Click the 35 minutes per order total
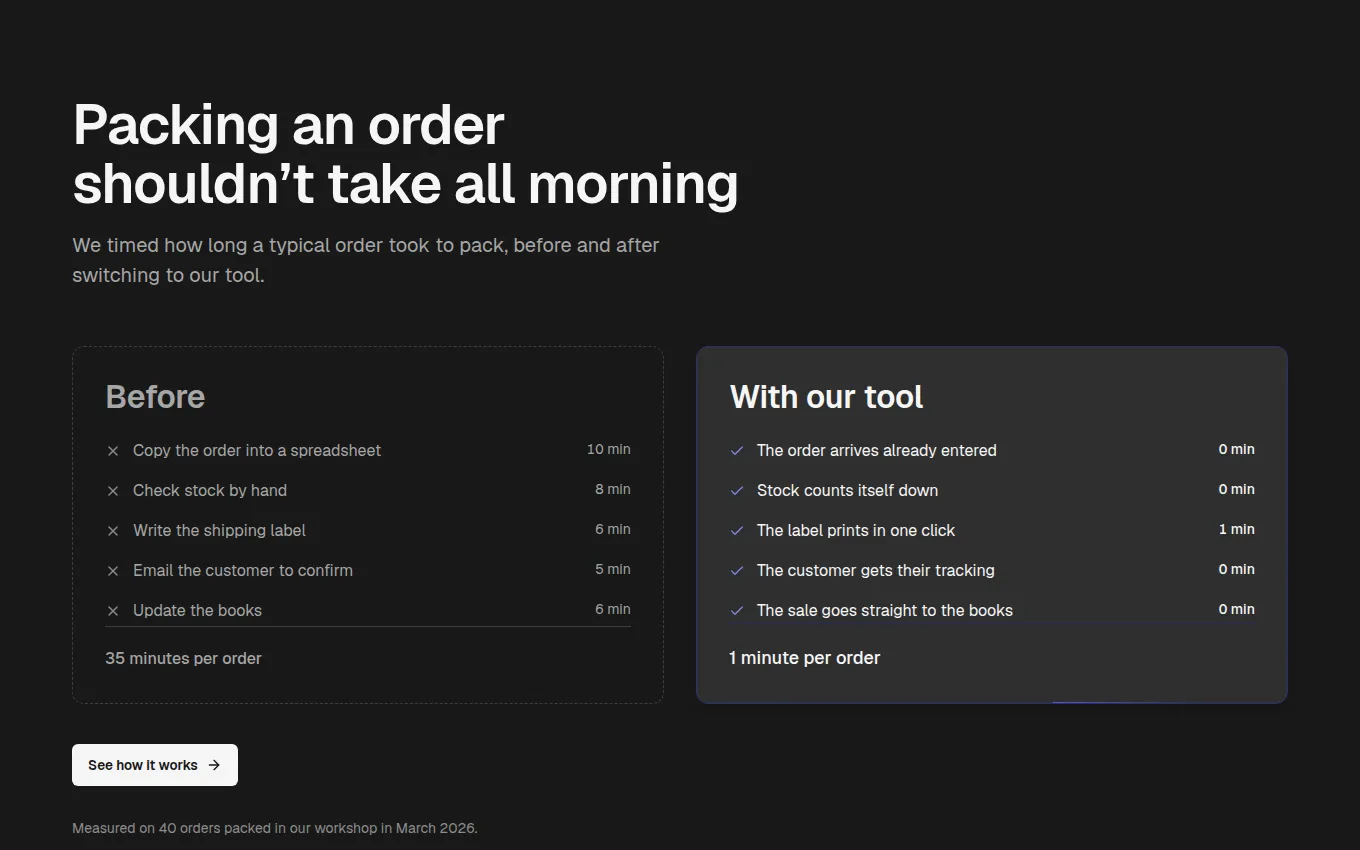The height and width of the screenshot is (850, 1360). point(183,658)
